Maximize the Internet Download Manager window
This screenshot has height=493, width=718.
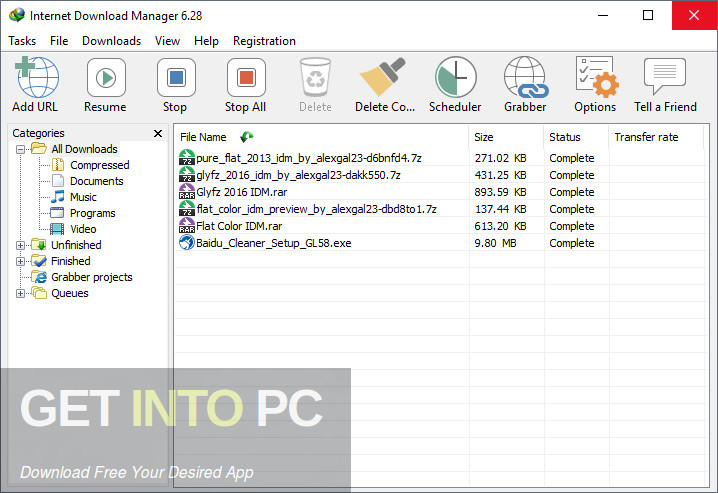(648, 15)
